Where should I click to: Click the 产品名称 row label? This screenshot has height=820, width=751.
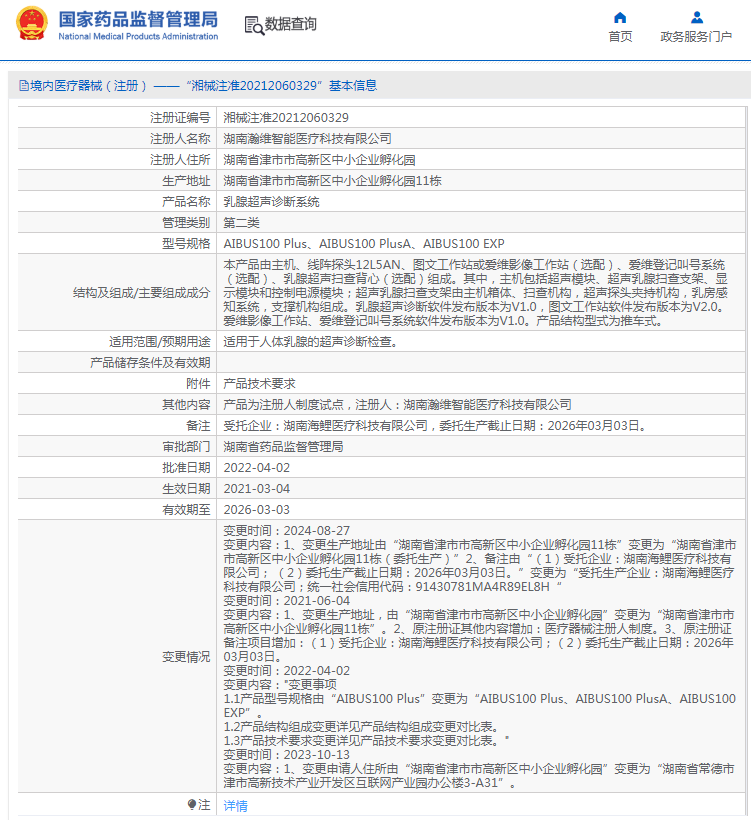point(186,201)
